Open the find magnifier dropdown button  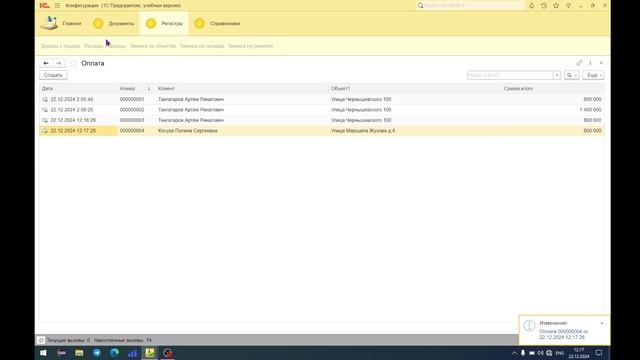click(x=572, y=75)
